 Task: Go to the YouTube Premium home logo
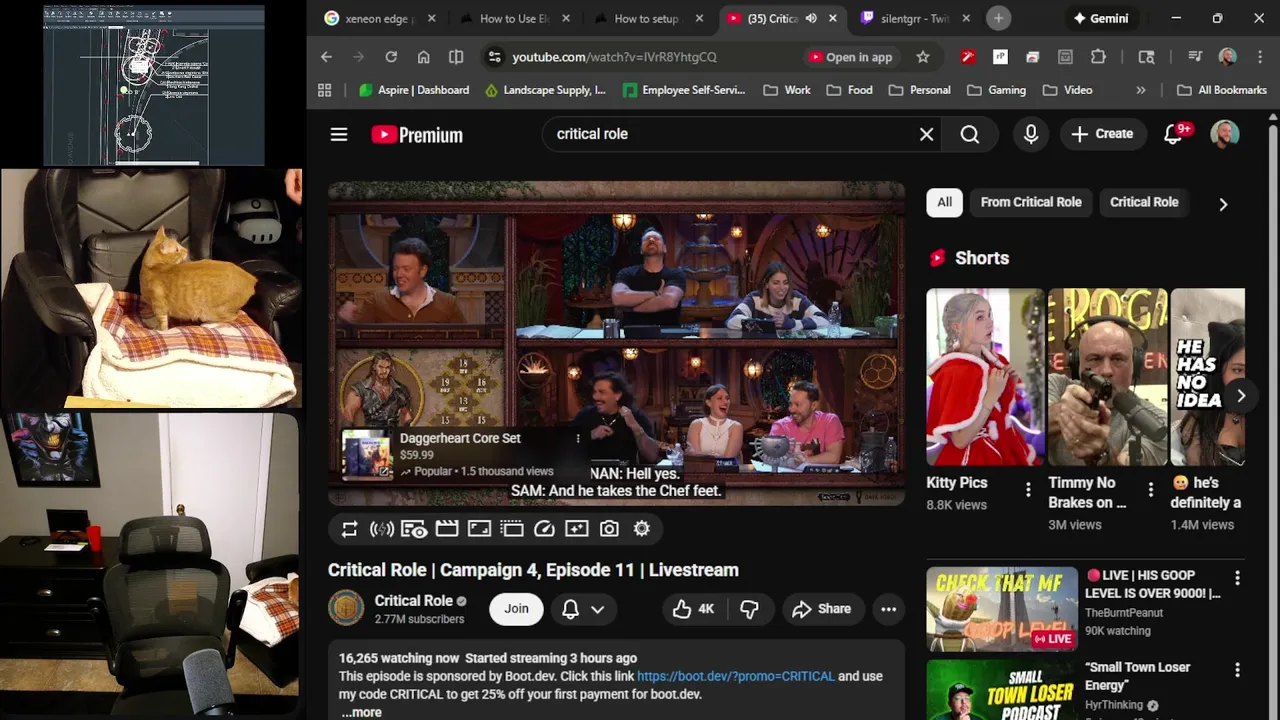click(417, 135)
